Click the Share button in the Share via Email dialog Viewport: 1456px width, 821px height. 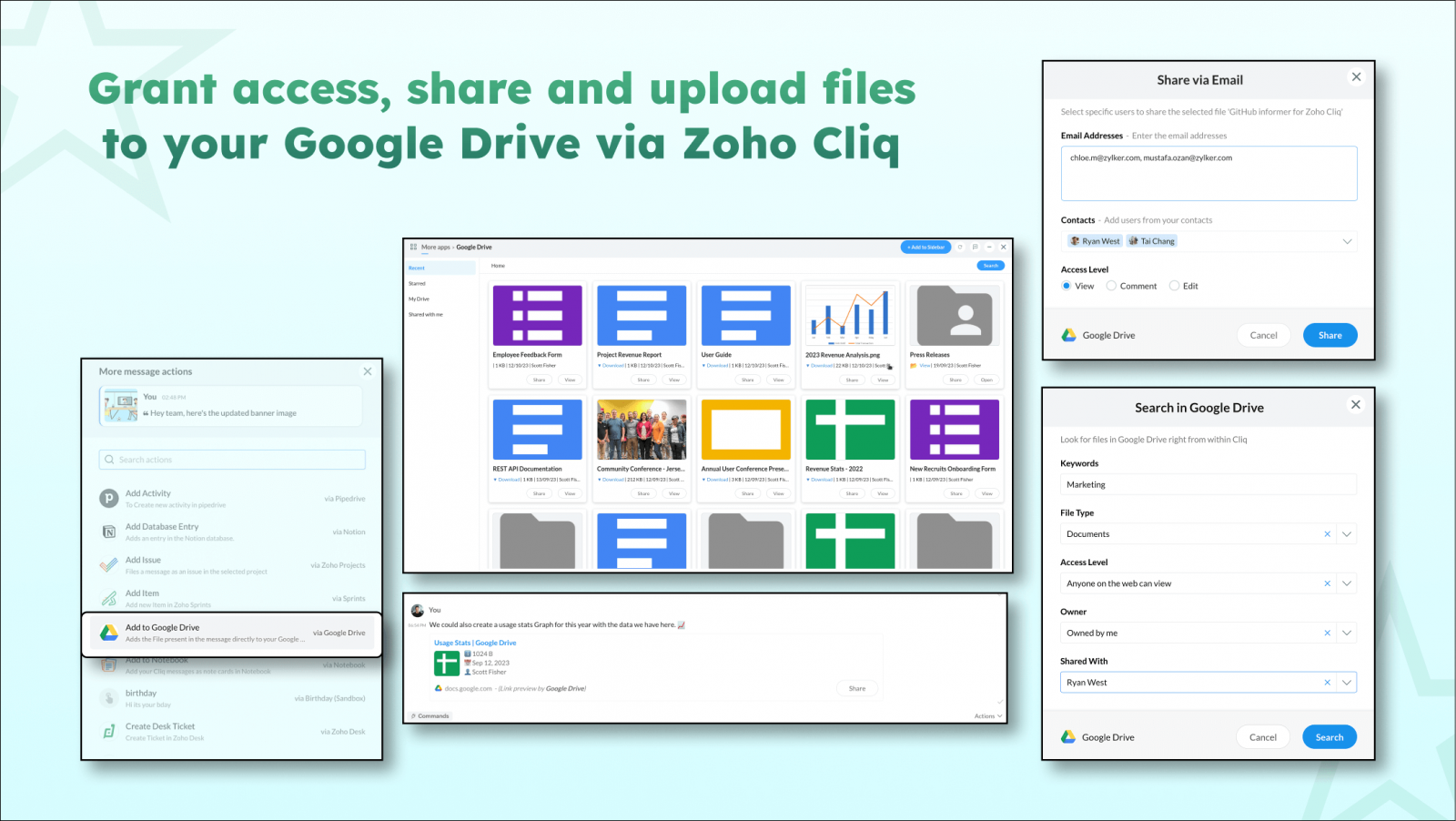(x=1330, y=335)
